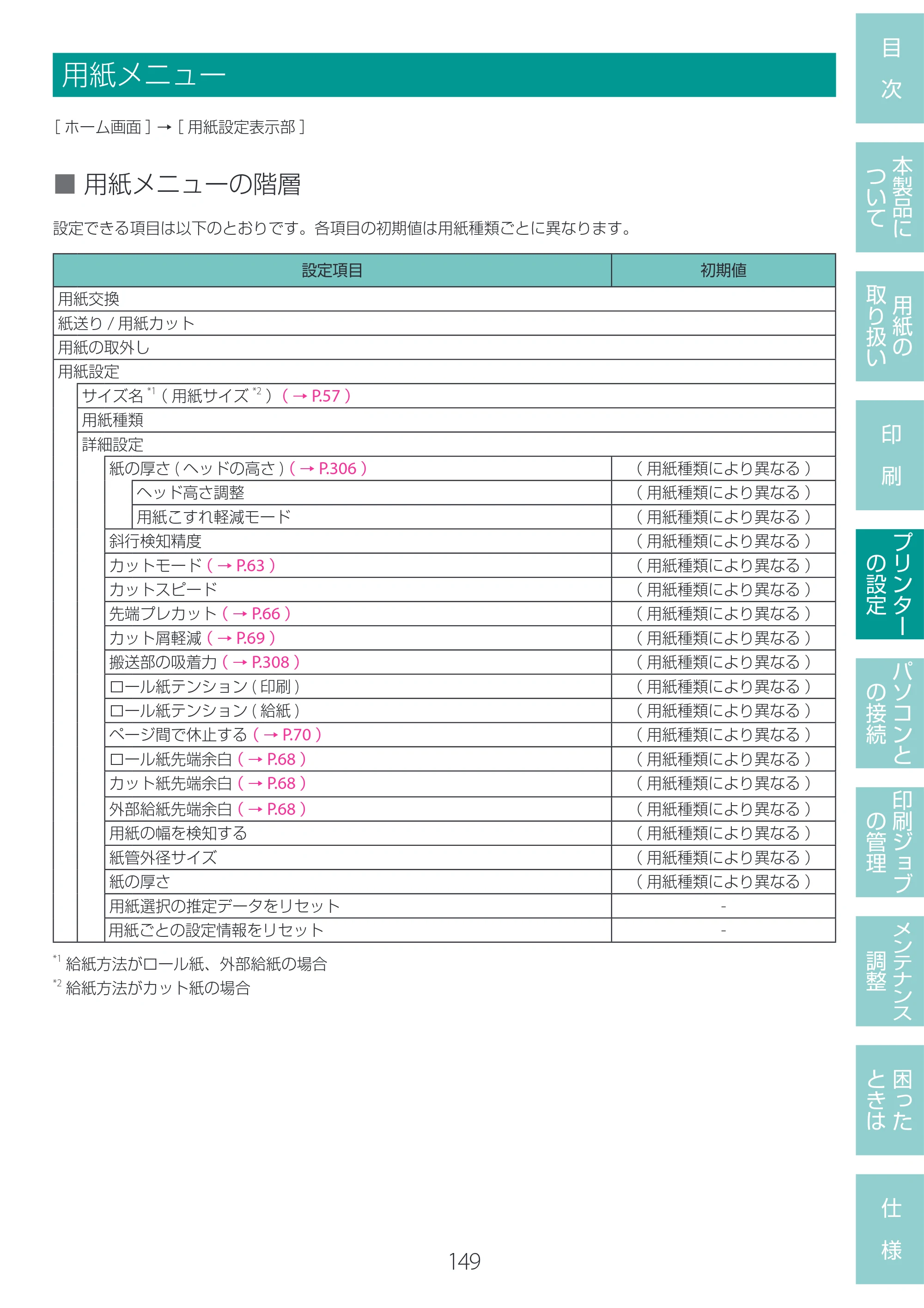Select 用紙こすれ軽減モード text
Viewport: 924px width, 1308px height.
214,517
